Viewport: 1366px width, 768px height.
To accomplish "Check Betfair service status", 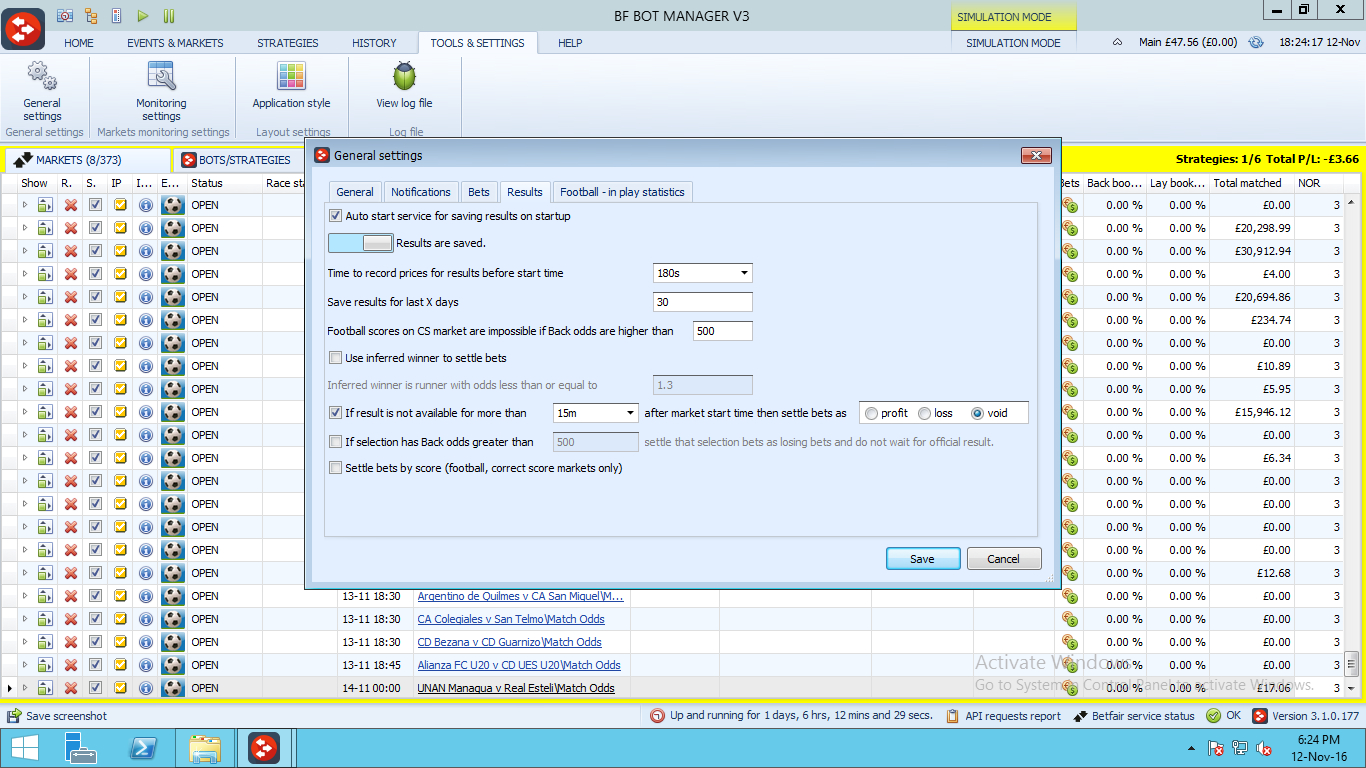I will [1134, 716].
